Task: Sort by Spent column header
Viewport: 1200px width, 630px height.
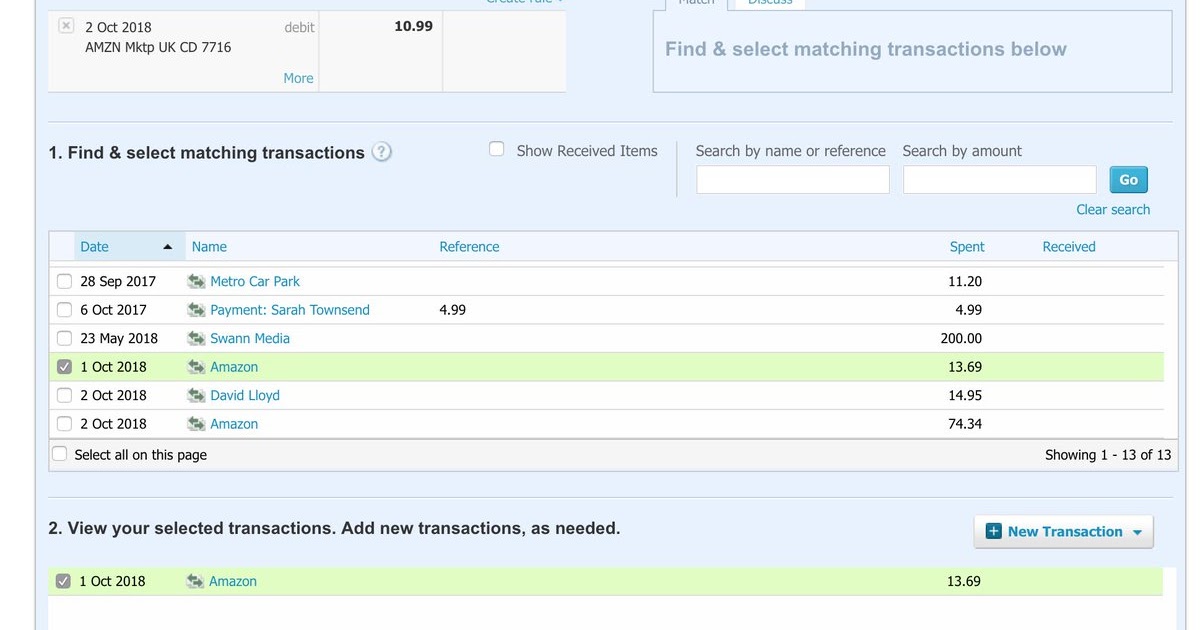Action: [x=967, y=247]
